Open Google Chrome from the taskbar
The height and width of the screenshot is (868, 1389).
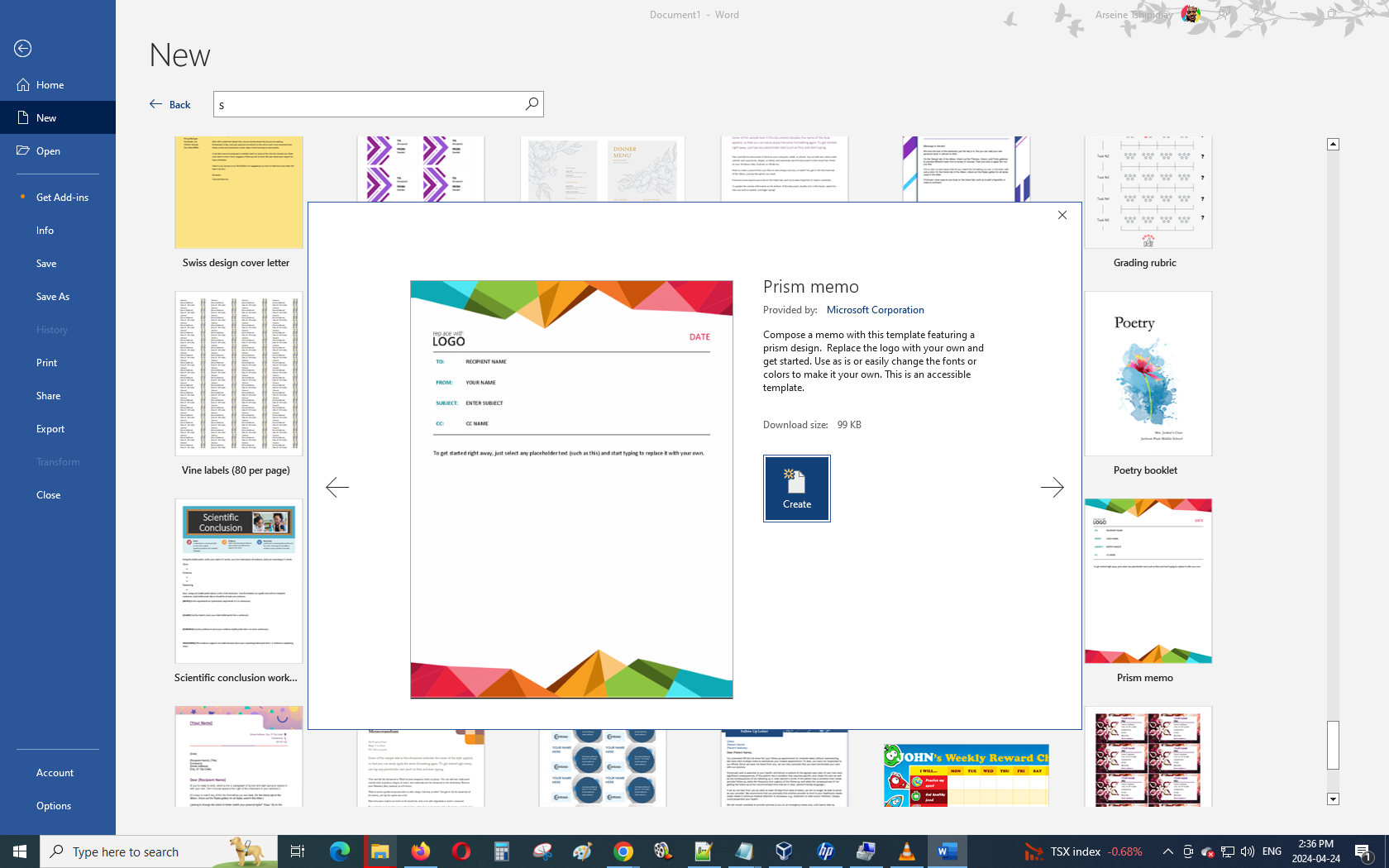coord(623,851)
